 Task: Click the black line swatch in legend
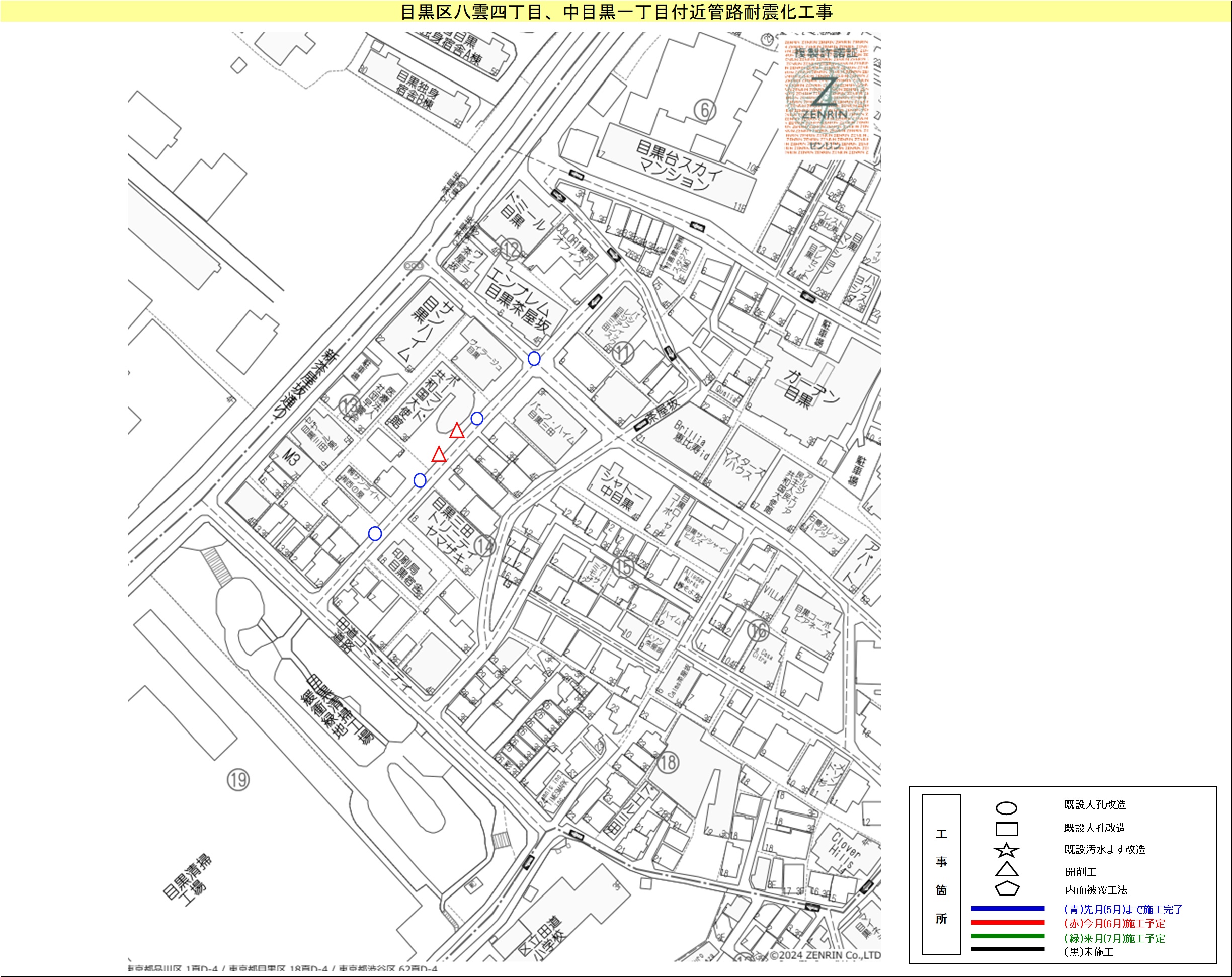(x=1008, y=949)
